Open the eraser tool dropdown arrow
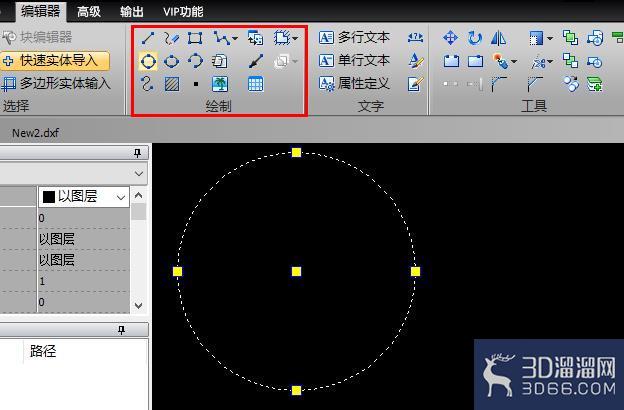 pyautogui.click(x=514, y=62)
